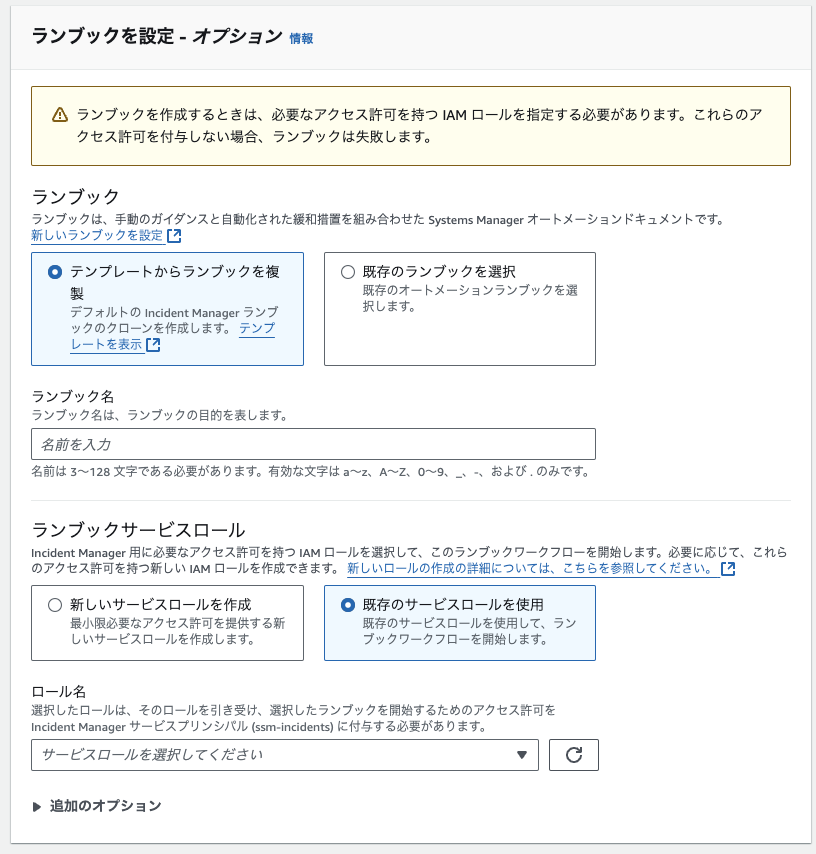
Task: Select 既存のランブックを選択 radio button
Action: pos(348,272)
